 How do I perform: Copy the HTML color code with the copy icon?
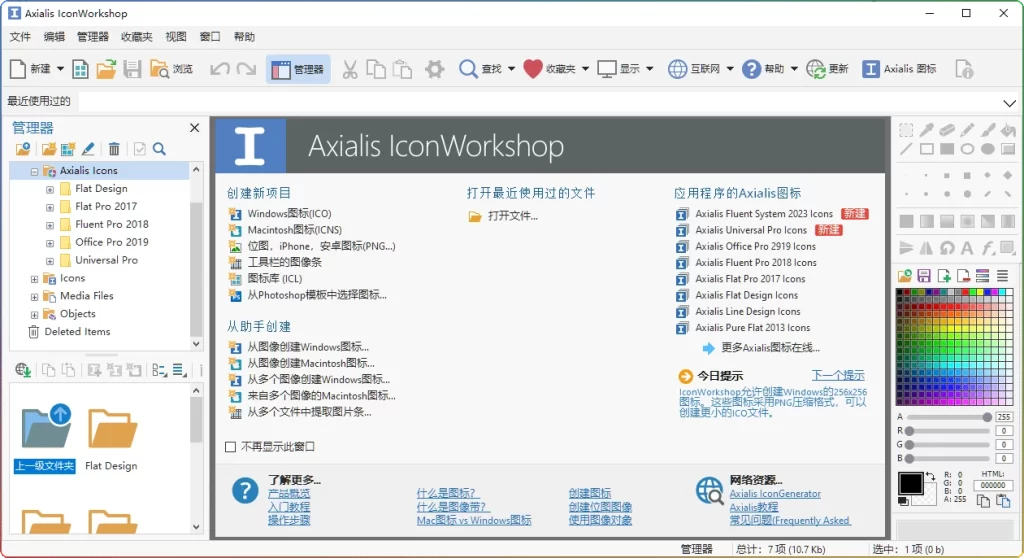(x=984, y=501)
